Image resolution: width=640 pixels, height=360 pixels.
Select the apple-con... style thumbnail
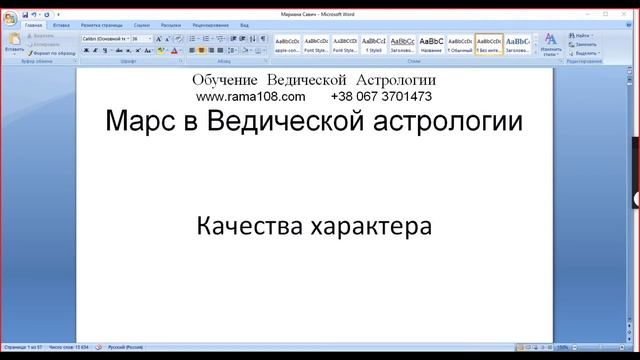point(287,44)
